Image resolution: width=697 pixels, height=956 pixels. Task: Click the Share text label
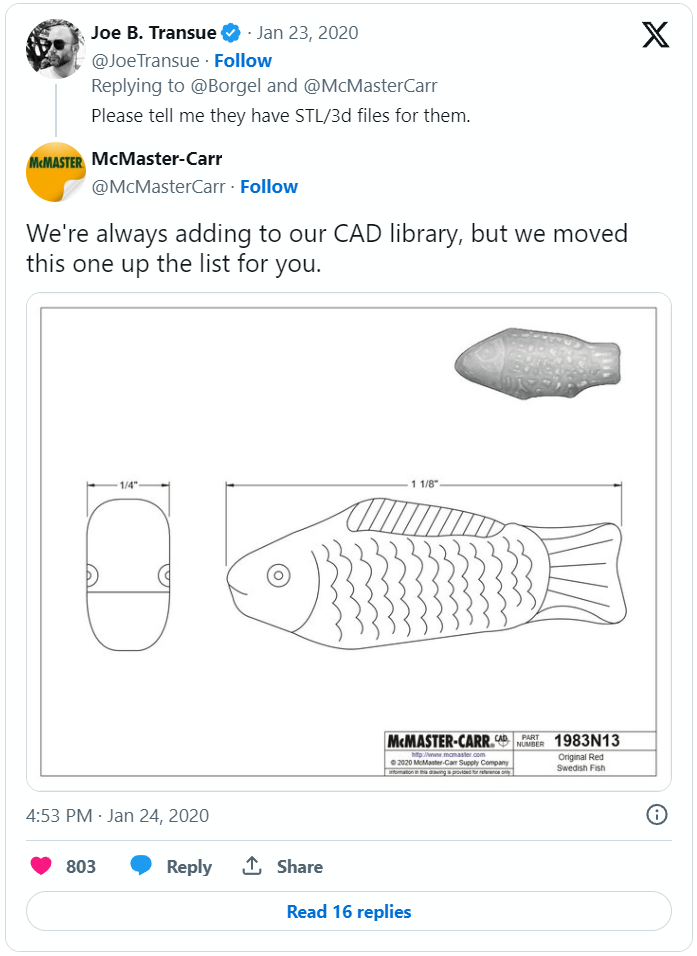300,867
